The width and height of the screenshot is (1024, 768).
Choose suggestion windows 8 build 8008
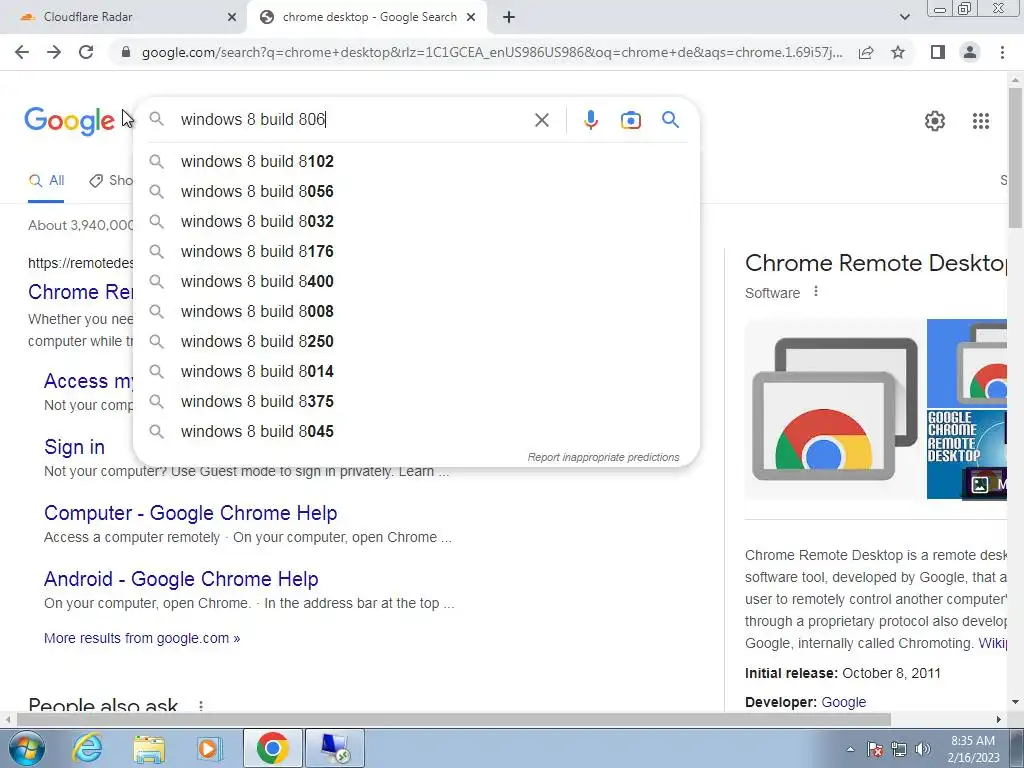[416, 312]
